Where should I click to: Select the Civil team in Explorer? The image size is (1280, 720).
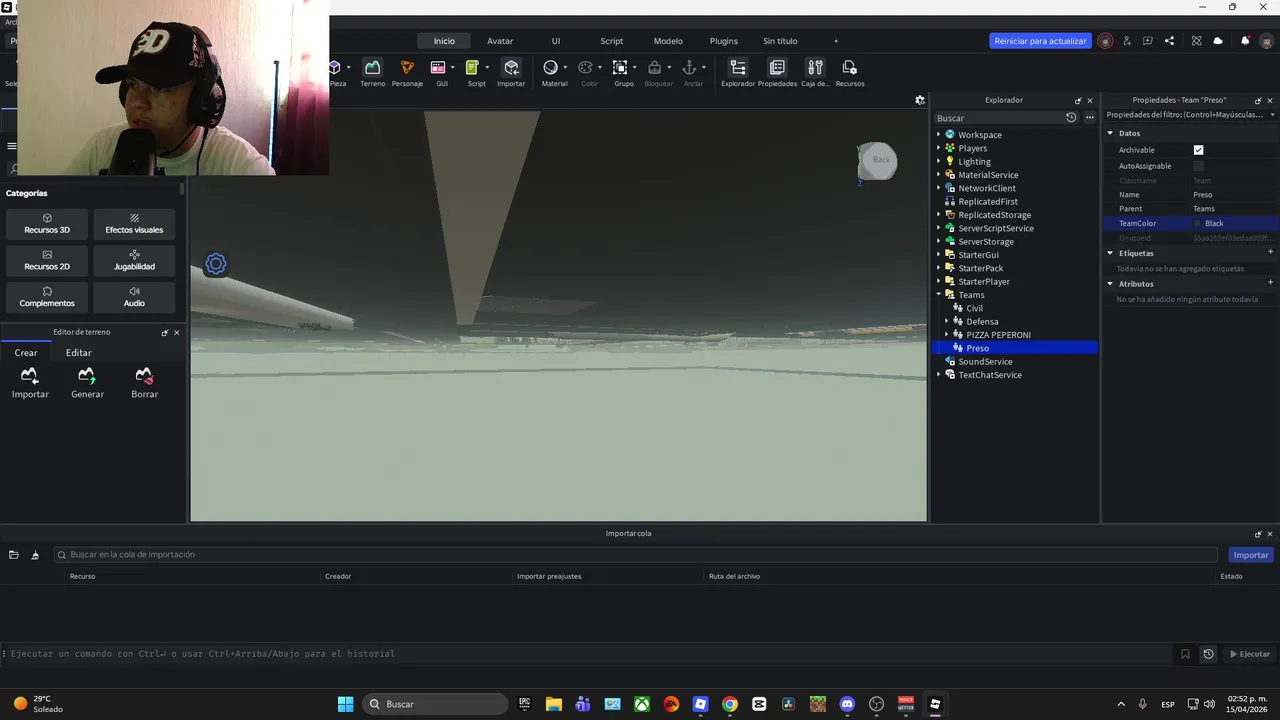click(974, 308)
